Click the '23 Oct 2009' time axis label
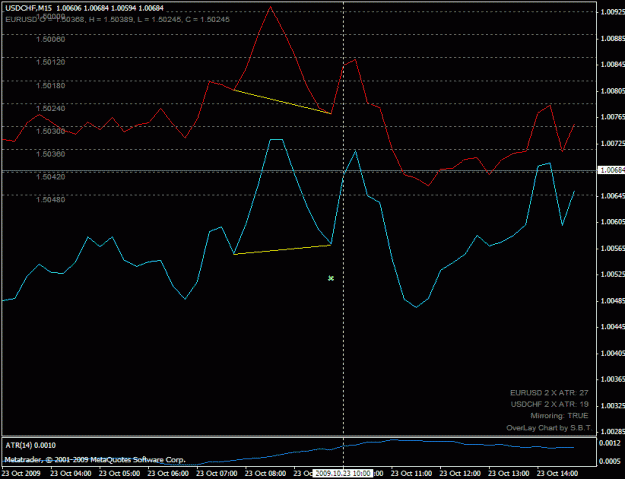Image resolution: width=625 pixels, height=479 pixels. (21, 473)
